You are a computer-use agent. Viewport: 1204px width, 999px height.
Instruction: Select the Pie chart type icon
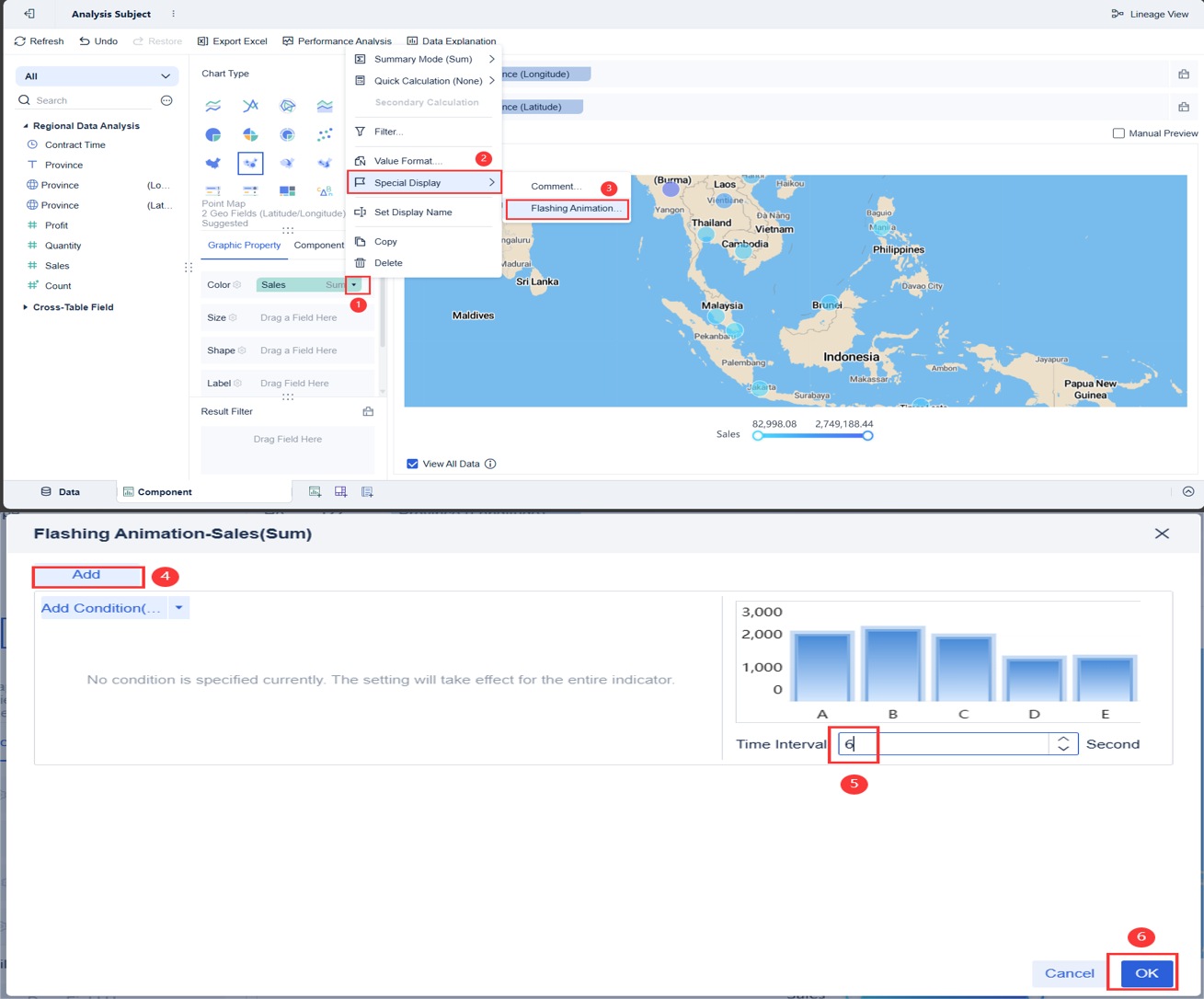pyautogui.click(x=212, y=134)
